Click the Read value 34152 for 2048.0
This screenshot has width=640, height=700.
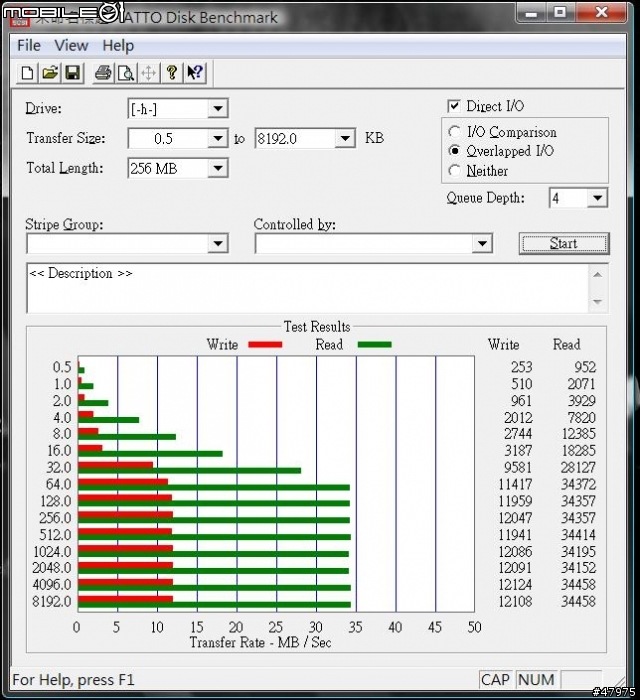tap(578, 568)
